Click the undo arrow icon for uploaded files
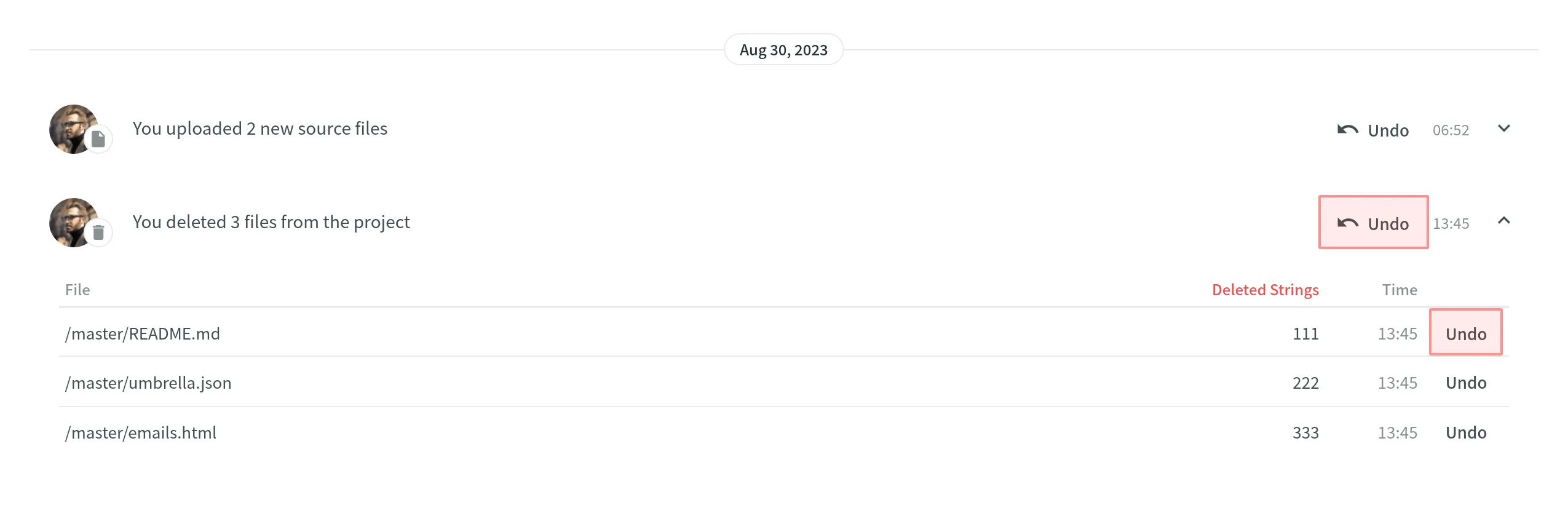Viewport: 1568px width, 505px height. point(1347,130)
